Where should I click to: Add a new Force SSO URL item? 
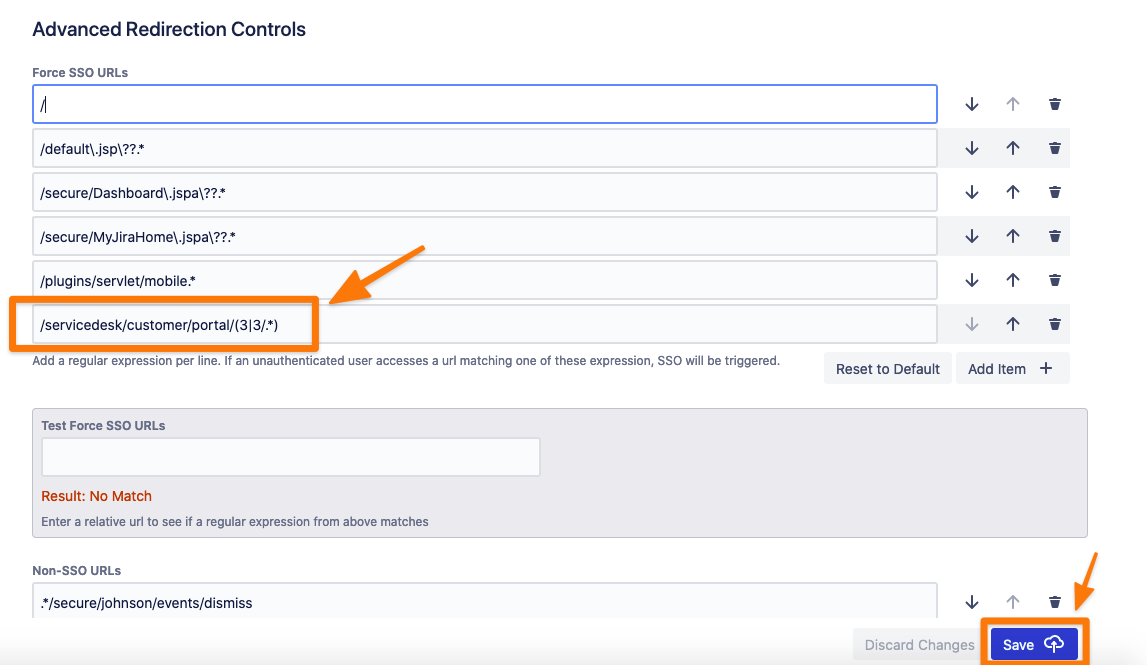pos(1011,369)
